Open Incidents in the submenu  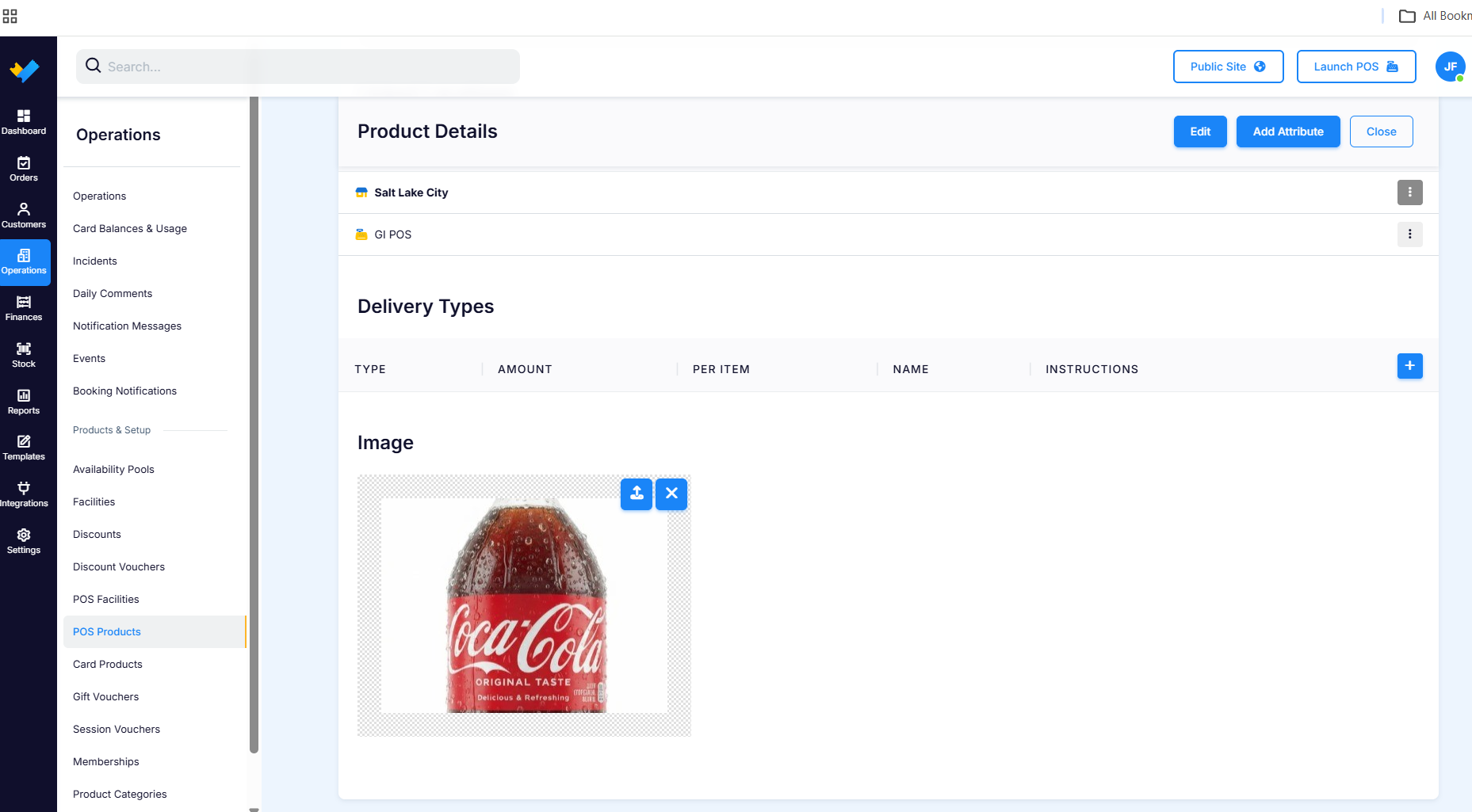pos(94,261)
